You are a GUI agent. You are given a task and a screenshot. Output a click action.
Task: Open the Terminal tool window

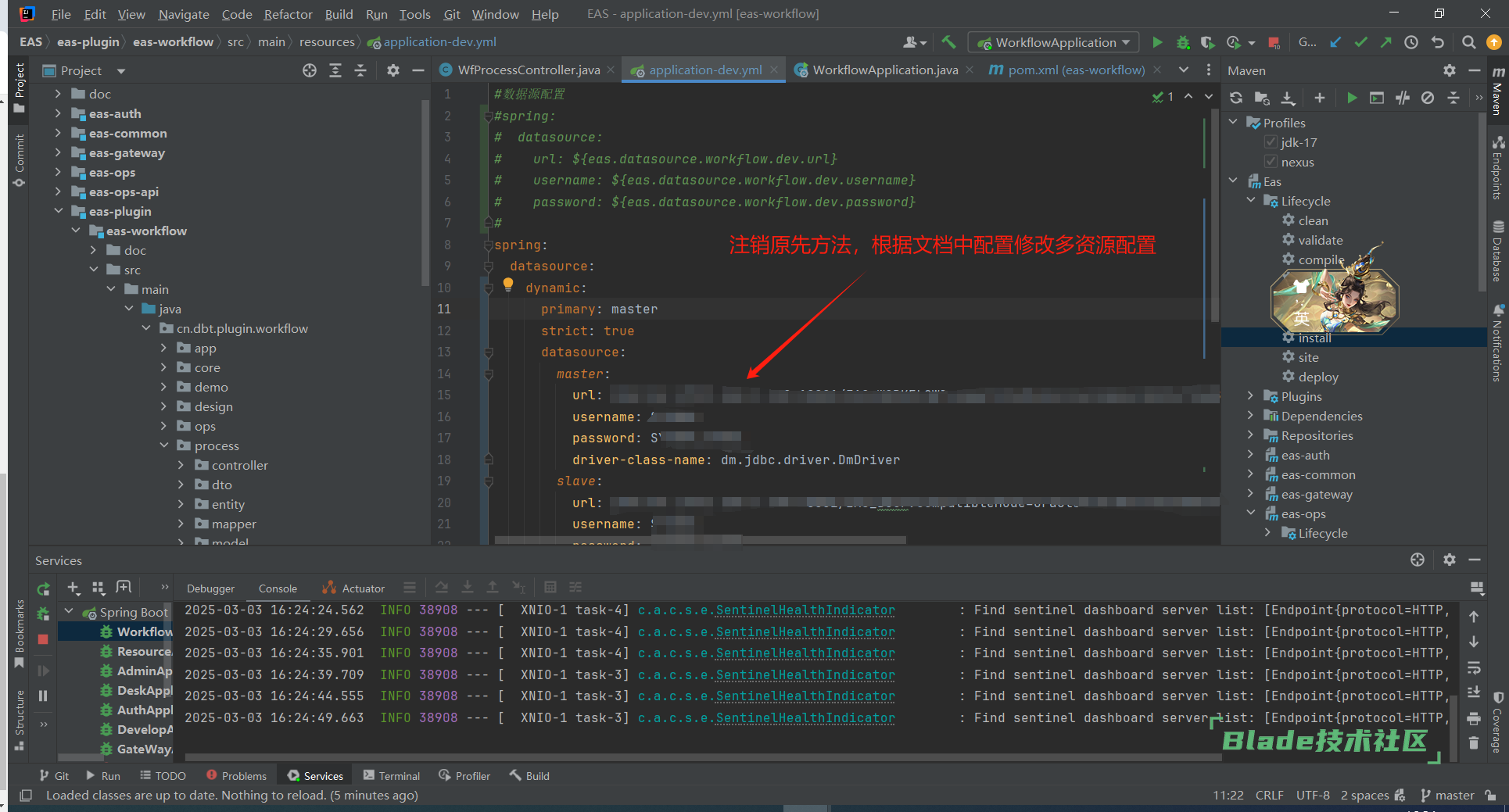pos(392,775)
